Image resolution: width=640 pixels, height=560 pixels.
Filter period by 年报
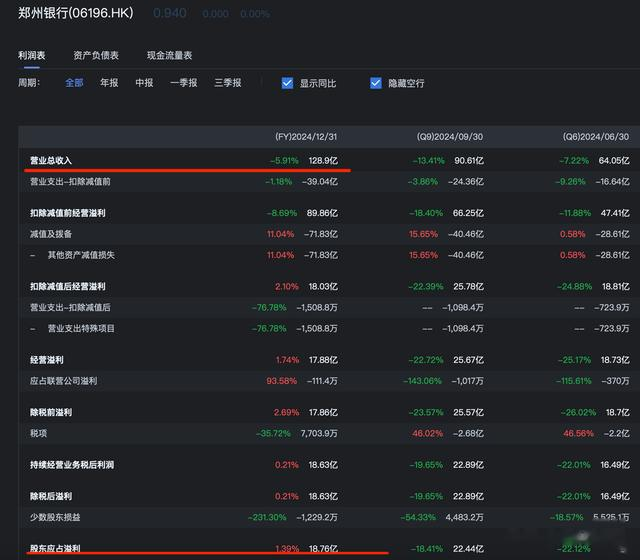point(109,83)
